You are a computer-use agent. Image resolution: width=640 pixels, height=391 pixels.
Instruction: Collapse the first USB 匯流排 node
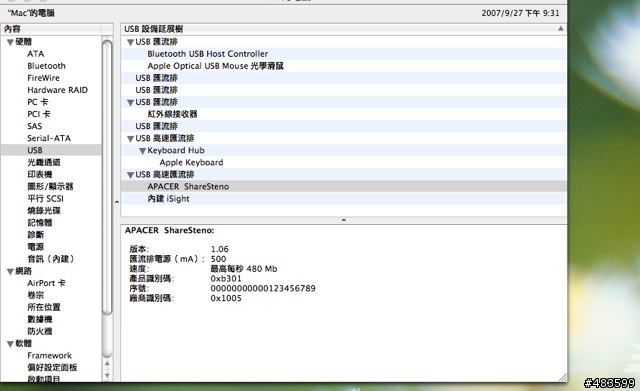[130, 42]
